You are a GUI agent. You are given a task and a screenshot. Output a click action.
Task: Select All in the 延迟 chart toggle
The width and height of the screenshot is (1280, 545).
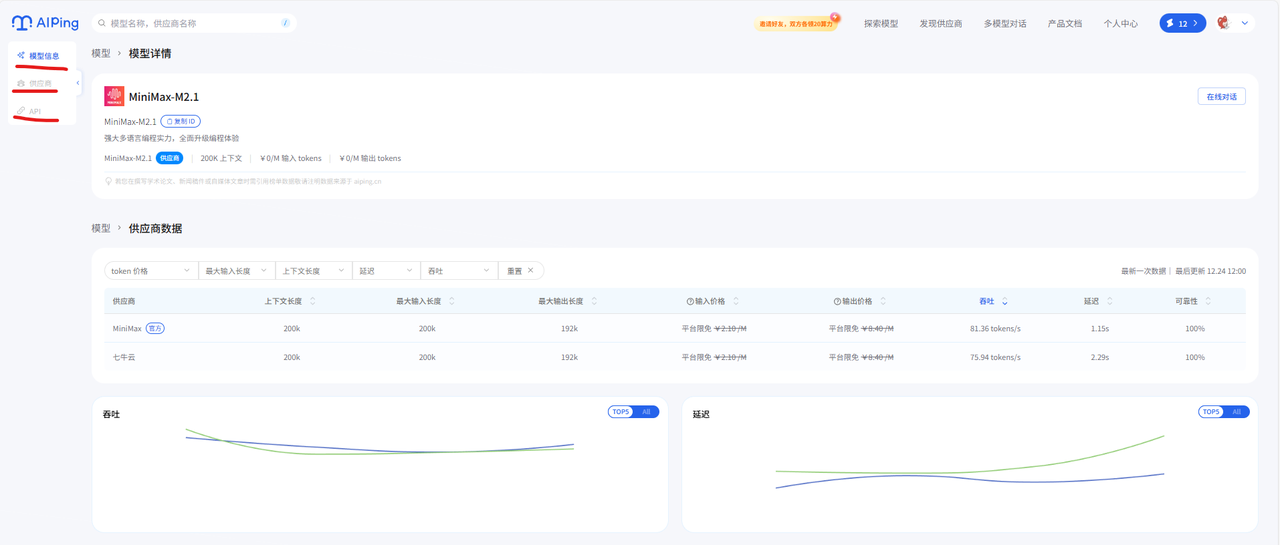(x=1237, y=412)
